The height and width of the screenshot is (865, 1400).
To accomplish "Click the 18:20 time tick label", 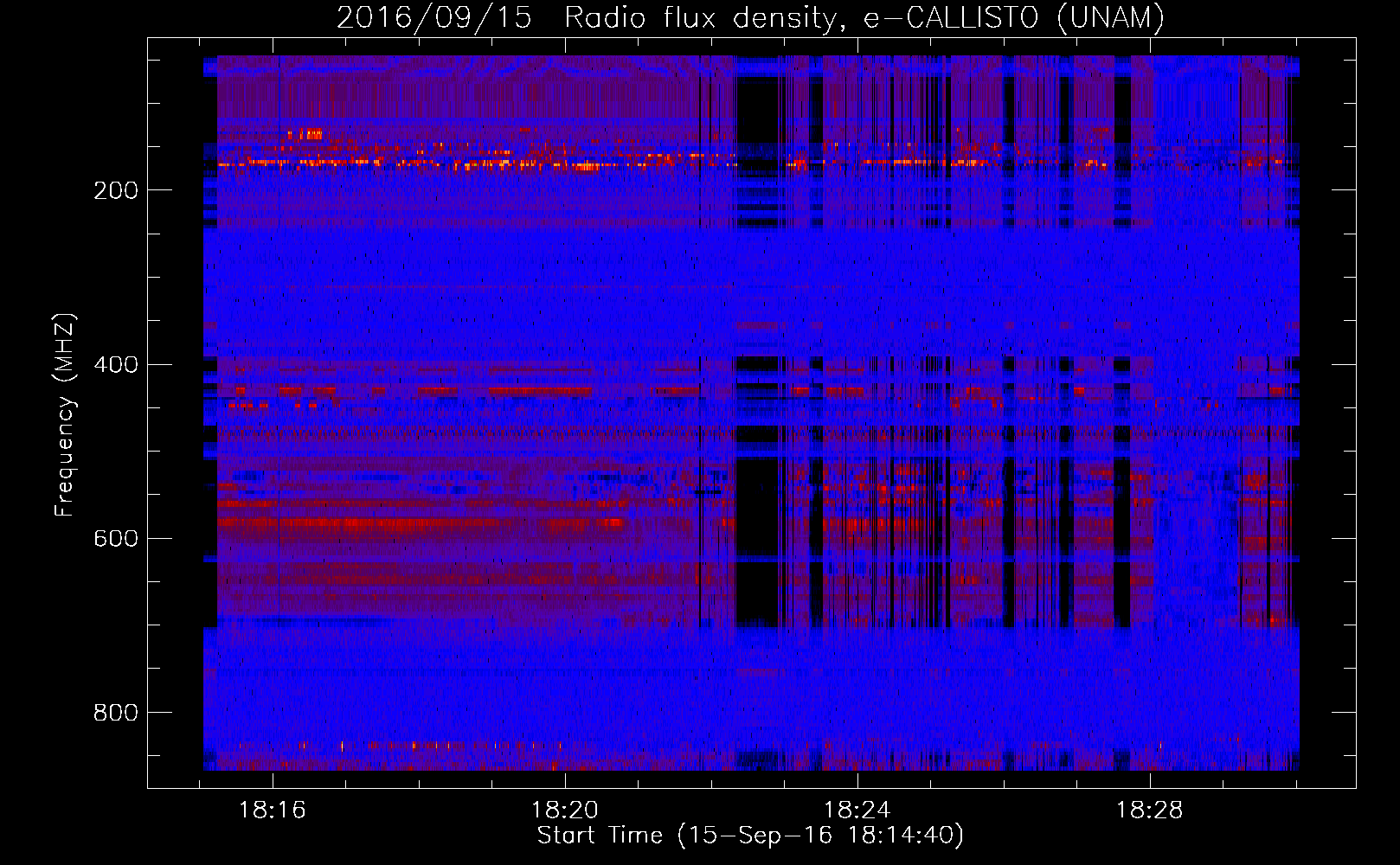I will coord(565,811).
